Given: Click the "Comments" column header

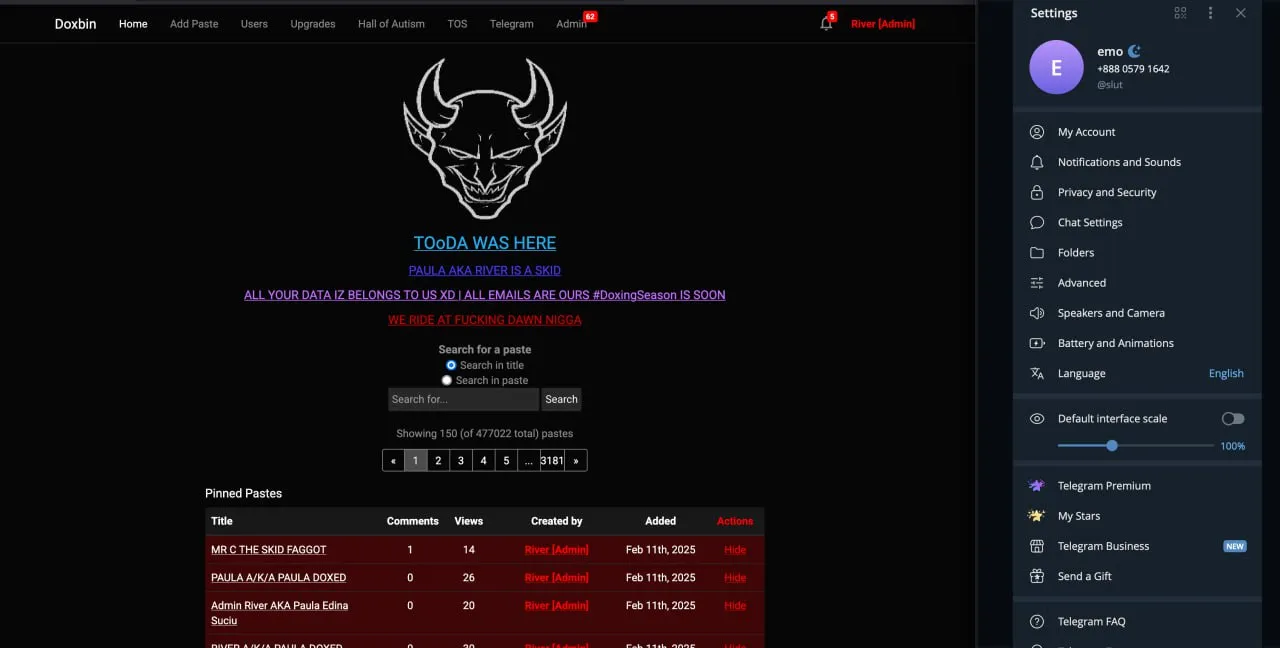Looking at the screenshot, I should [413, 521].
